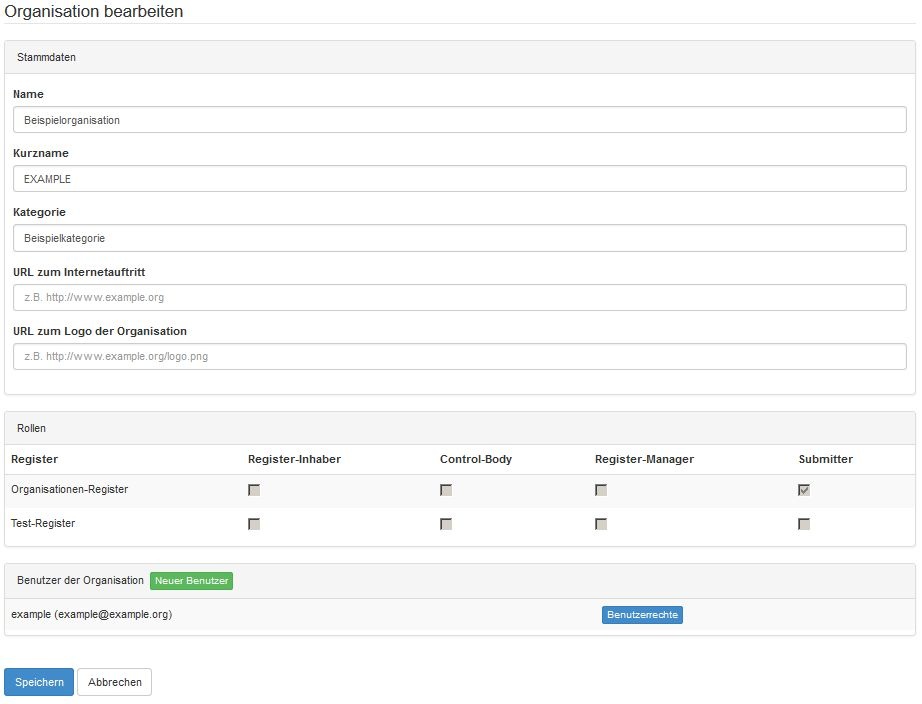The image size is (922, 704).
Task: Select the URL zum Logo field
Action: pos(459,356)
